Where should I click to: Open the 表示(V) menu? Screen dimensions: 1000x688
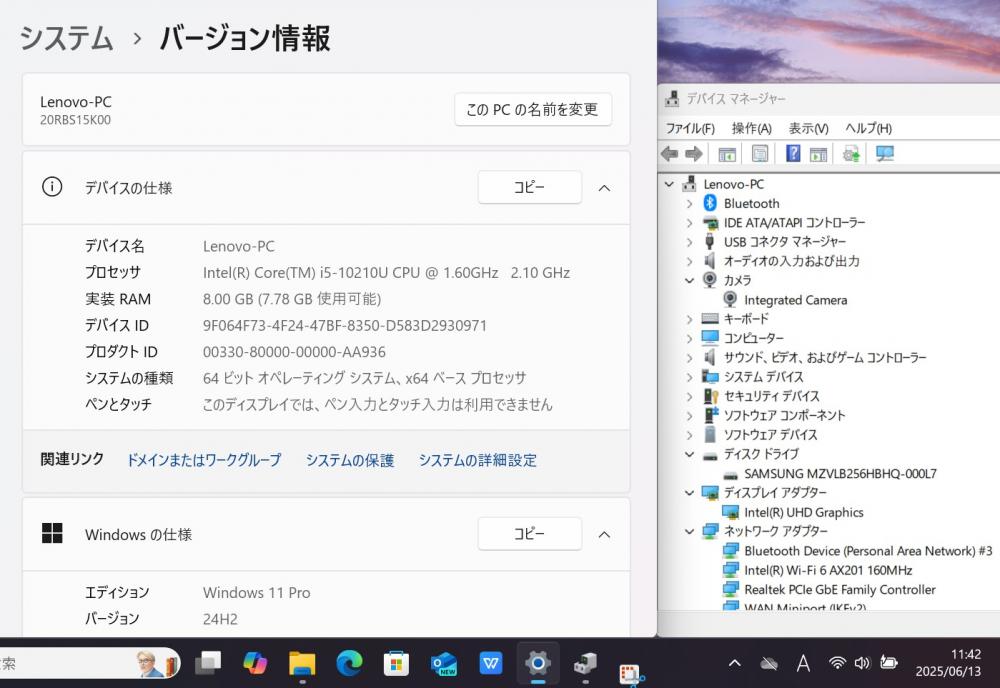click(808, 128)
